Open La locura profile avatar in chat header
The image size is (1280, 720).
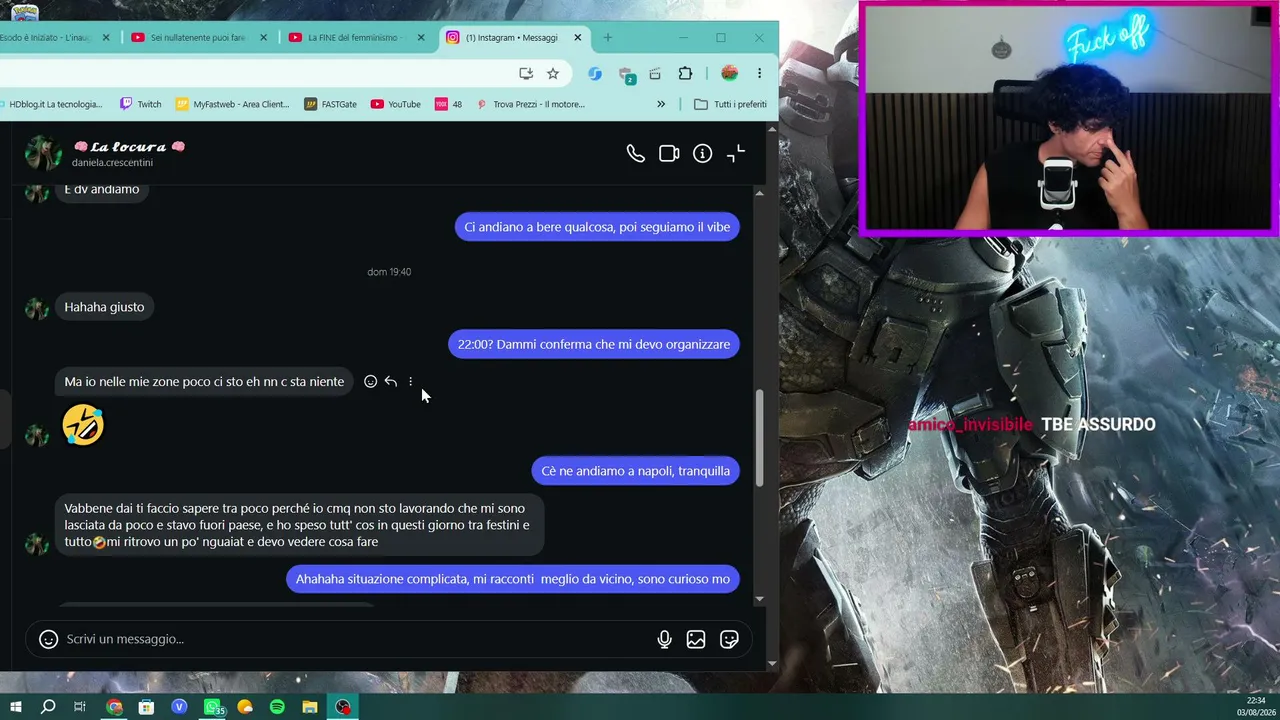(43, 153)
